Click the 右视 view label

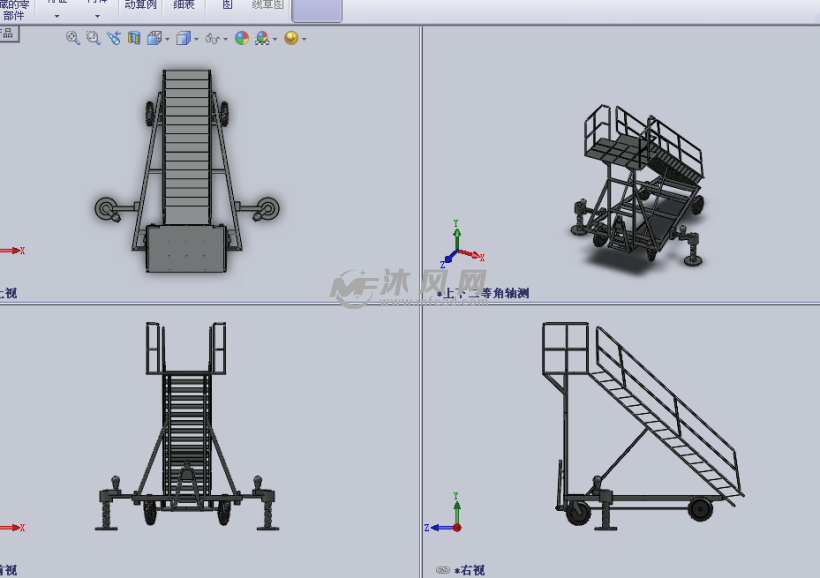click(470, 570)
